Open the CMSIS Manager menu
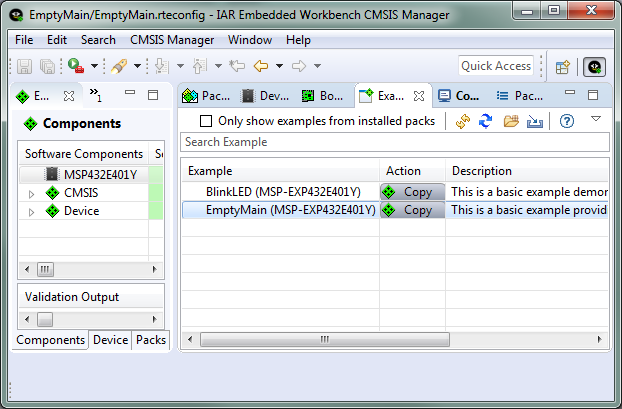Image resolution: width=622 pixels, height=409 pixels. (x=172, y=40)
